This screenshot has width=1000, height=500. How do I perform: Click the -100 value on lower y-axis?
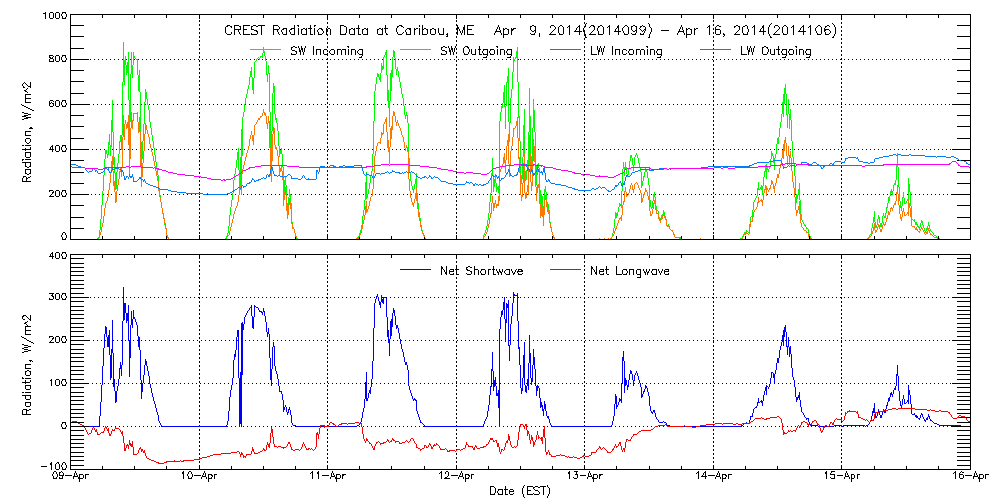[50, 467]
